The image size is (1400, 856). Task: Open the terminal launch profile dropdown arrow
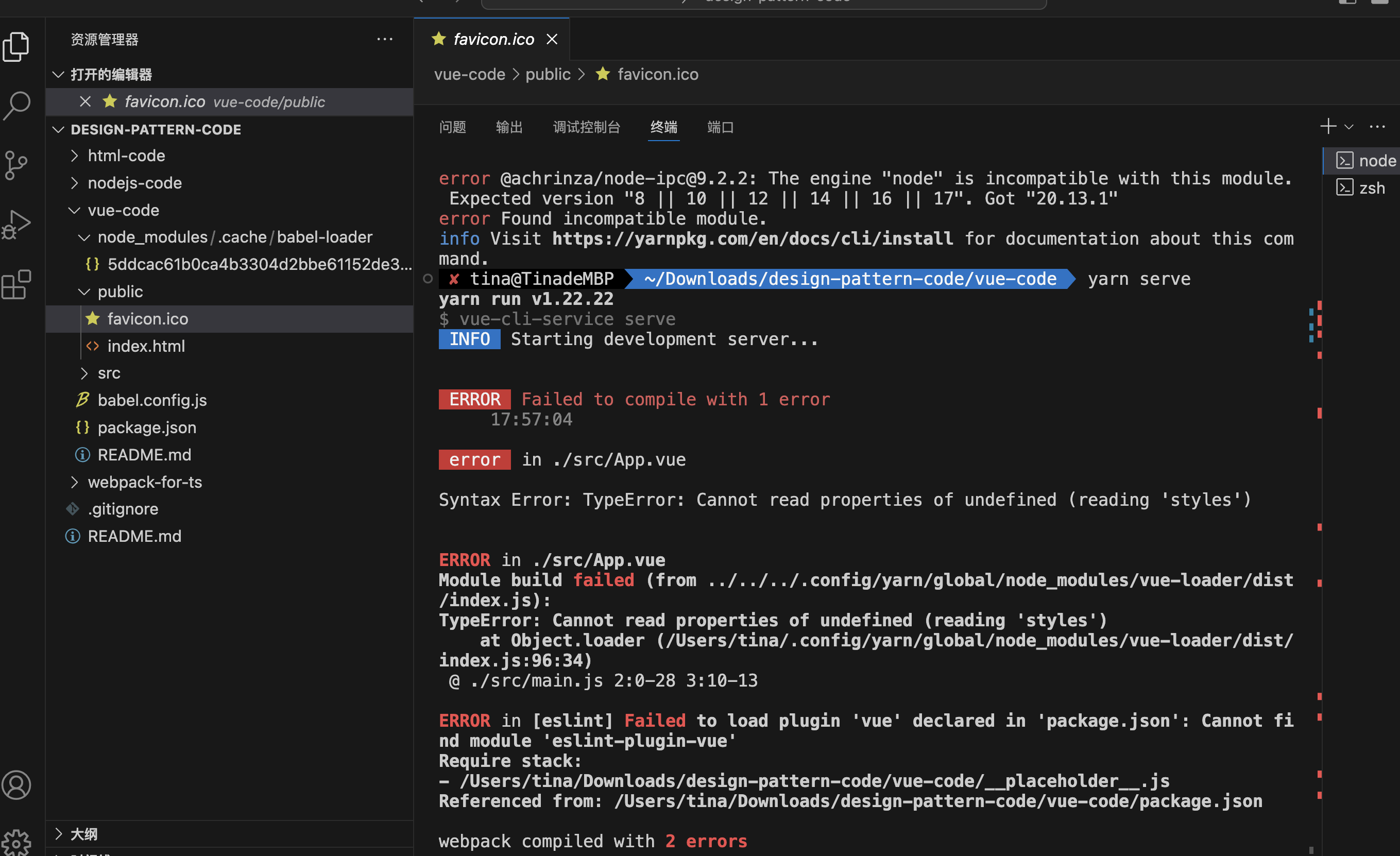[x=1349, y=127]
